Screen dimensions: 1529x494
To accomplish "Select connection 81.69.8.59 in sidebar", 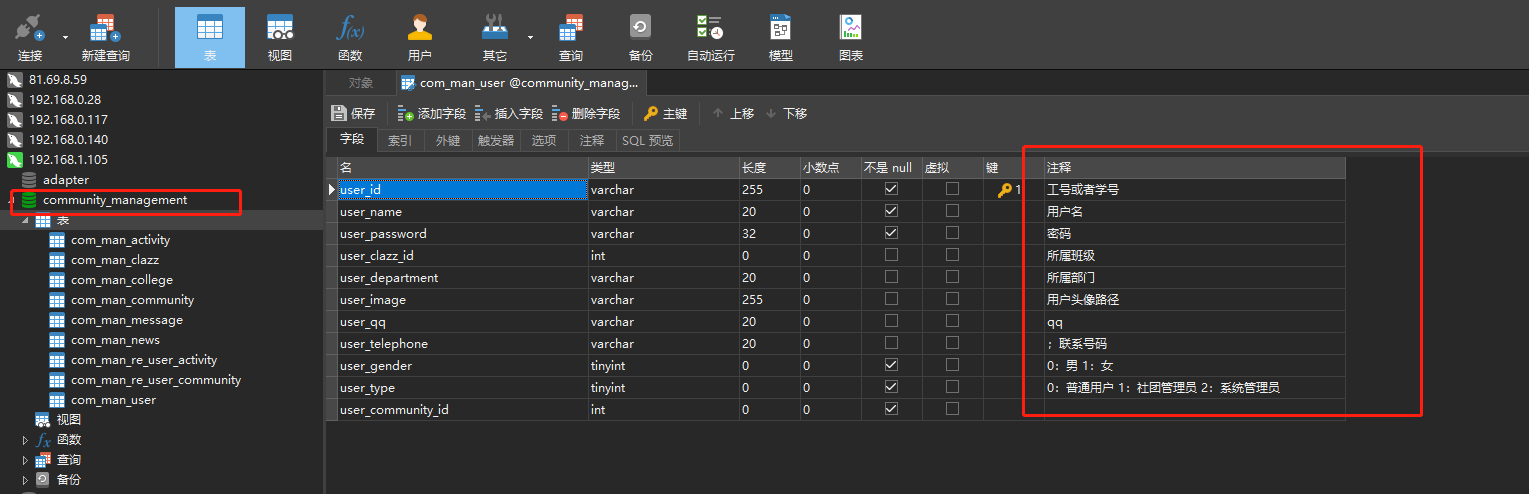I will tap(58, 79).
